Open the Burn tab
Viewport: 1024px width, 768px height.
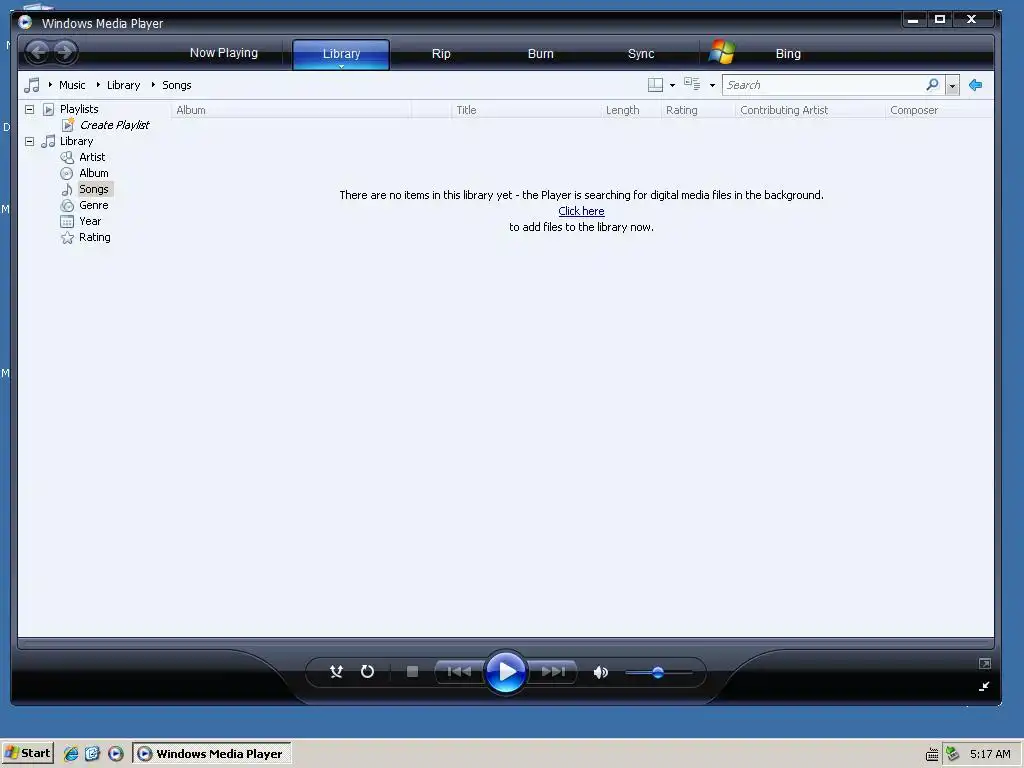point(540,54)
